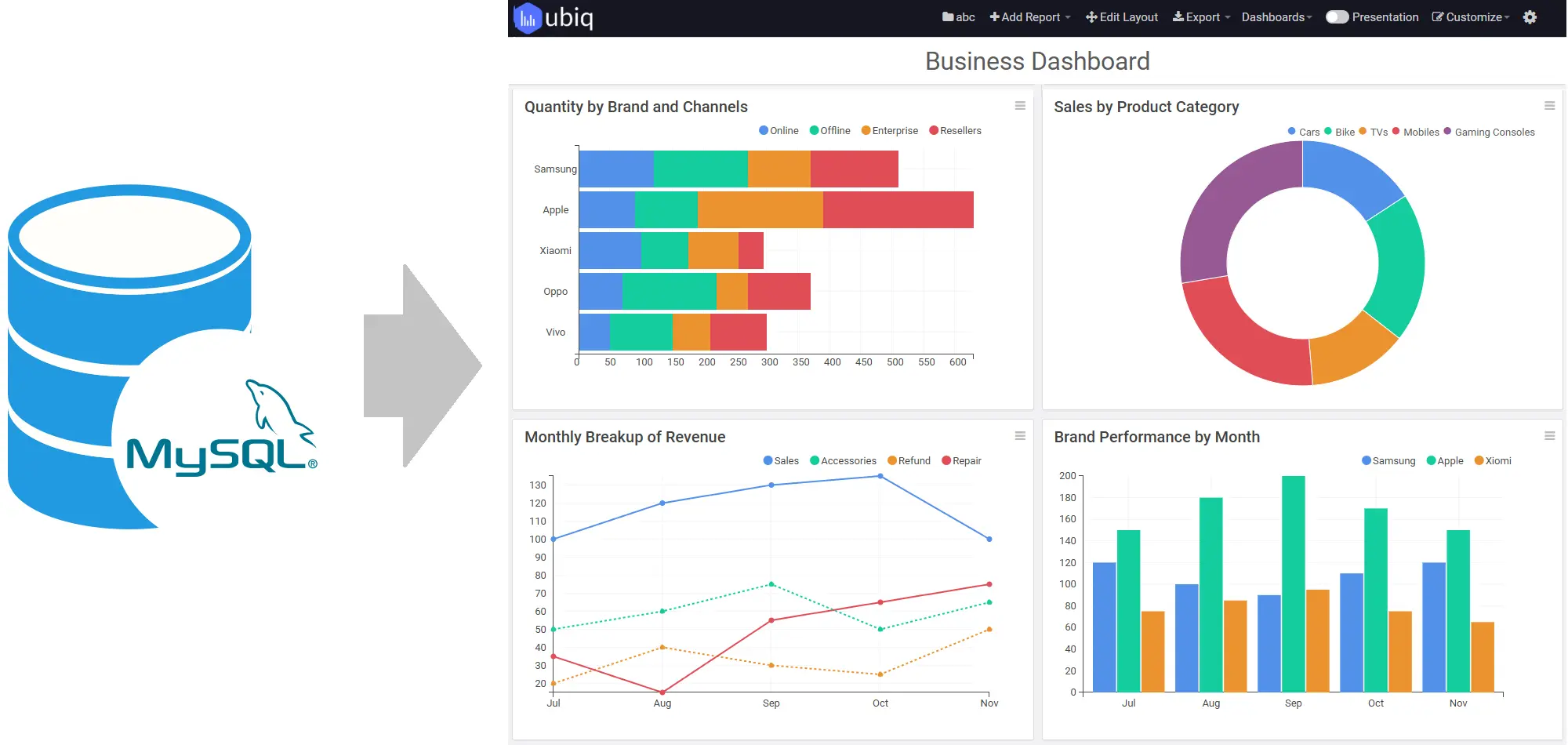This screenshot has width=1568, height=745.
Task: Toggle Sales line in revenue legend
Action: (x=781, y=461)
